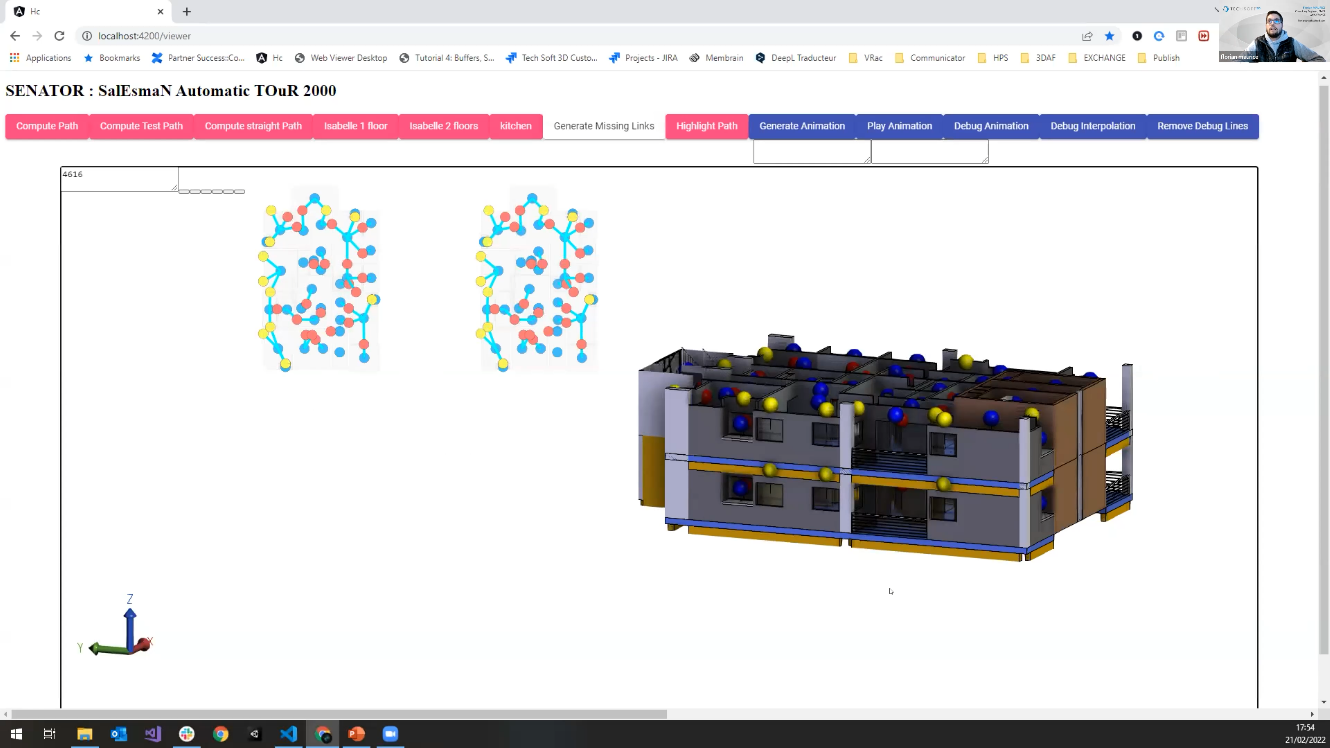1330x748 pixels.
Task: Open Slack from the taskbar
Action: pyautogui.click(x=186, y=734)
